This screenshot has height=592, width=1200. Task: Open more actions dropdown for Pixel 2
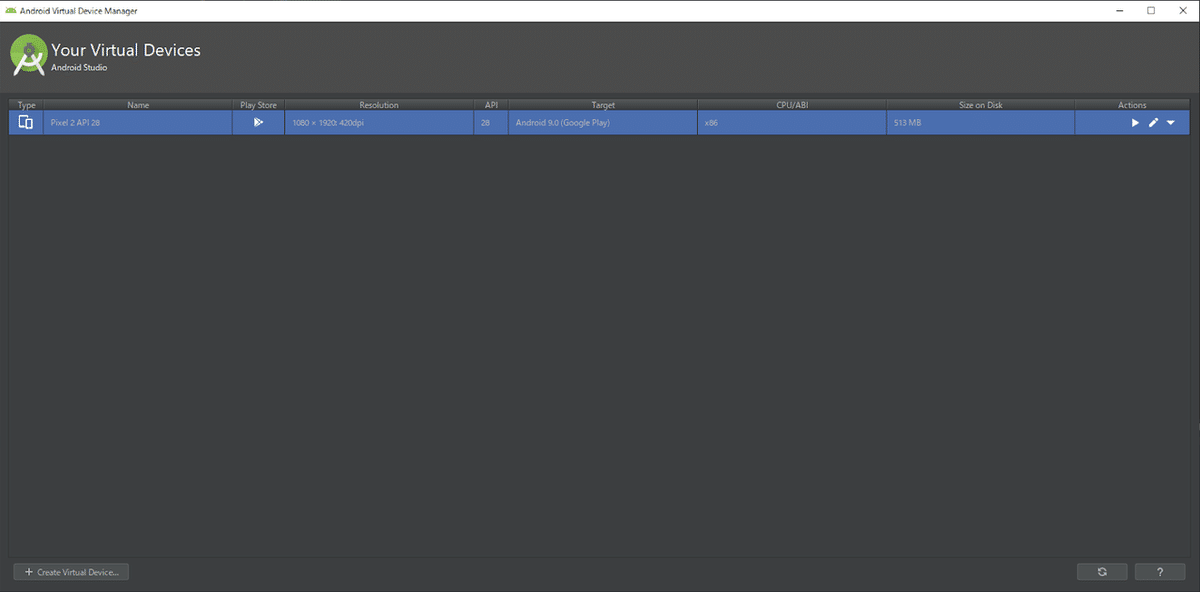[1170, 123]
